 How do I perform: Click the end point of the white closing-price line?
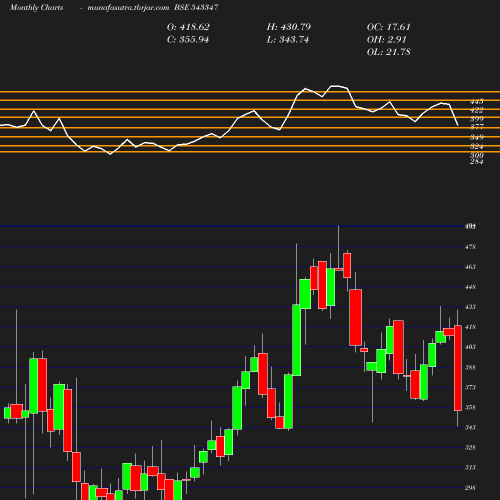[458, 125]
